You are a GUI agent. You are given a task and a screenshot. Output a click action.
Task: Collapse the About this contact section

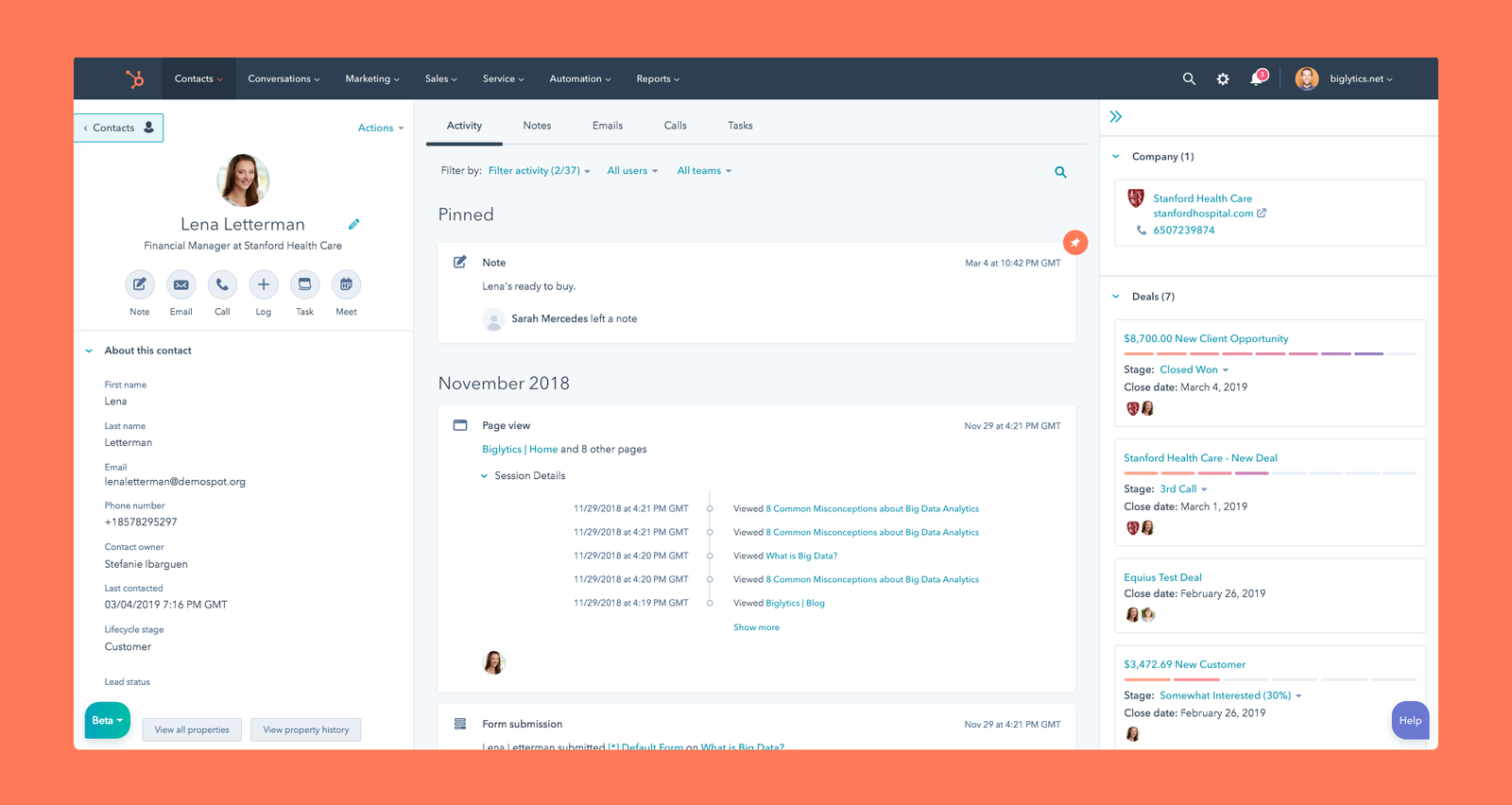(89, 351)
